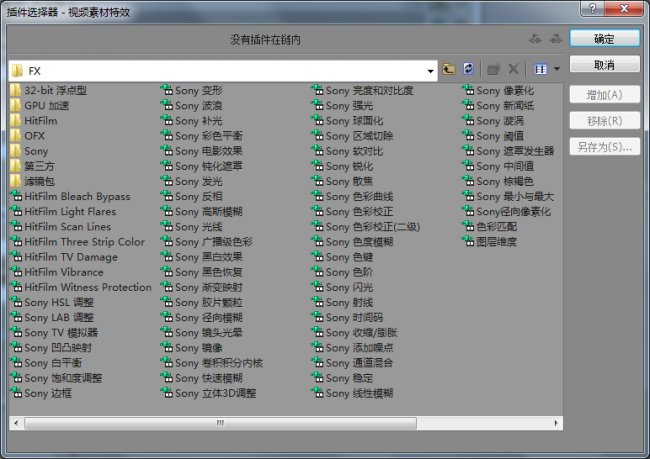Image resolution: width=650 pixels, height=459 pixels.
Task: Click the refresh plugin list icon
Action: click(x=468, y=69)
